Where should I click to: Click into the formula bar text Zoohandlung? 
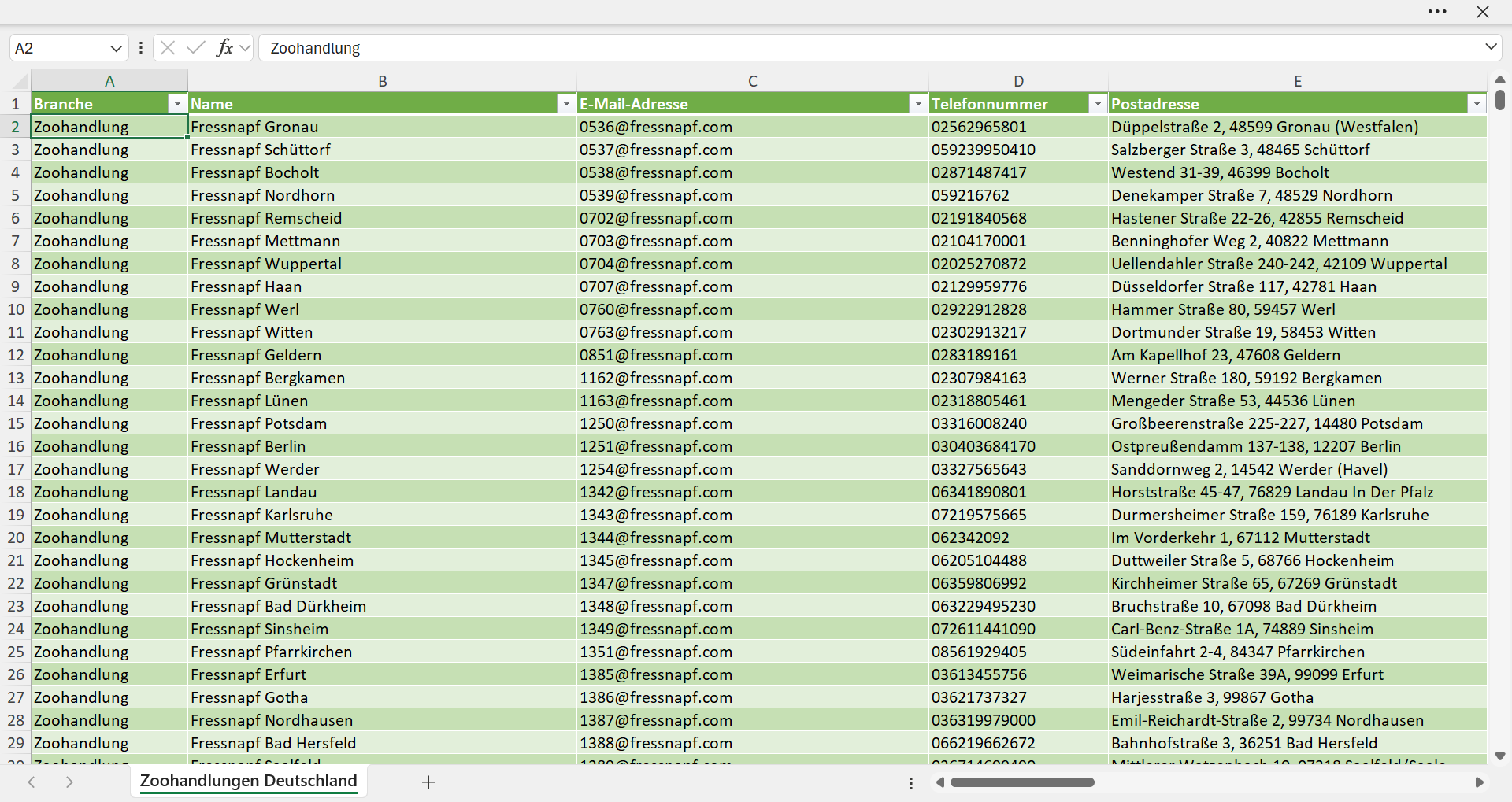click(x=315, y=48)
